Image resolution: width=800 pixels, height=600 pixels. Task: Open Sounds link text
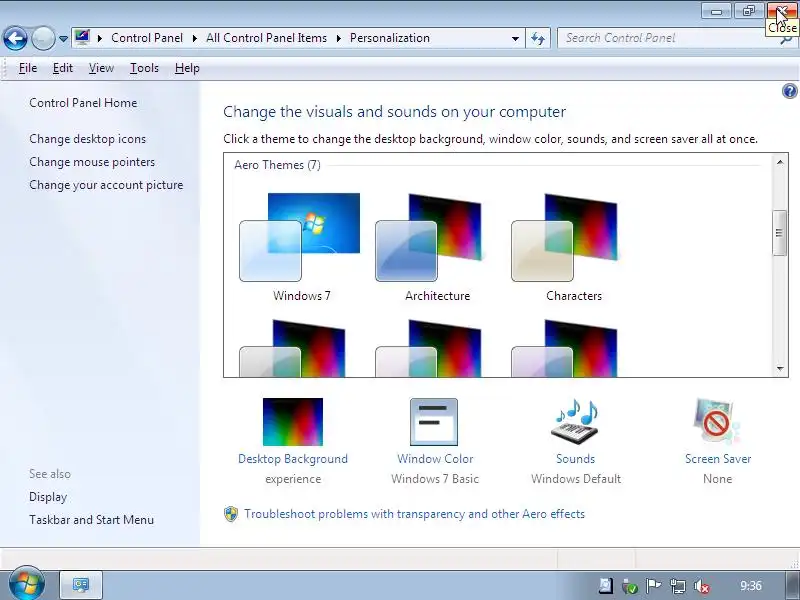576,459
